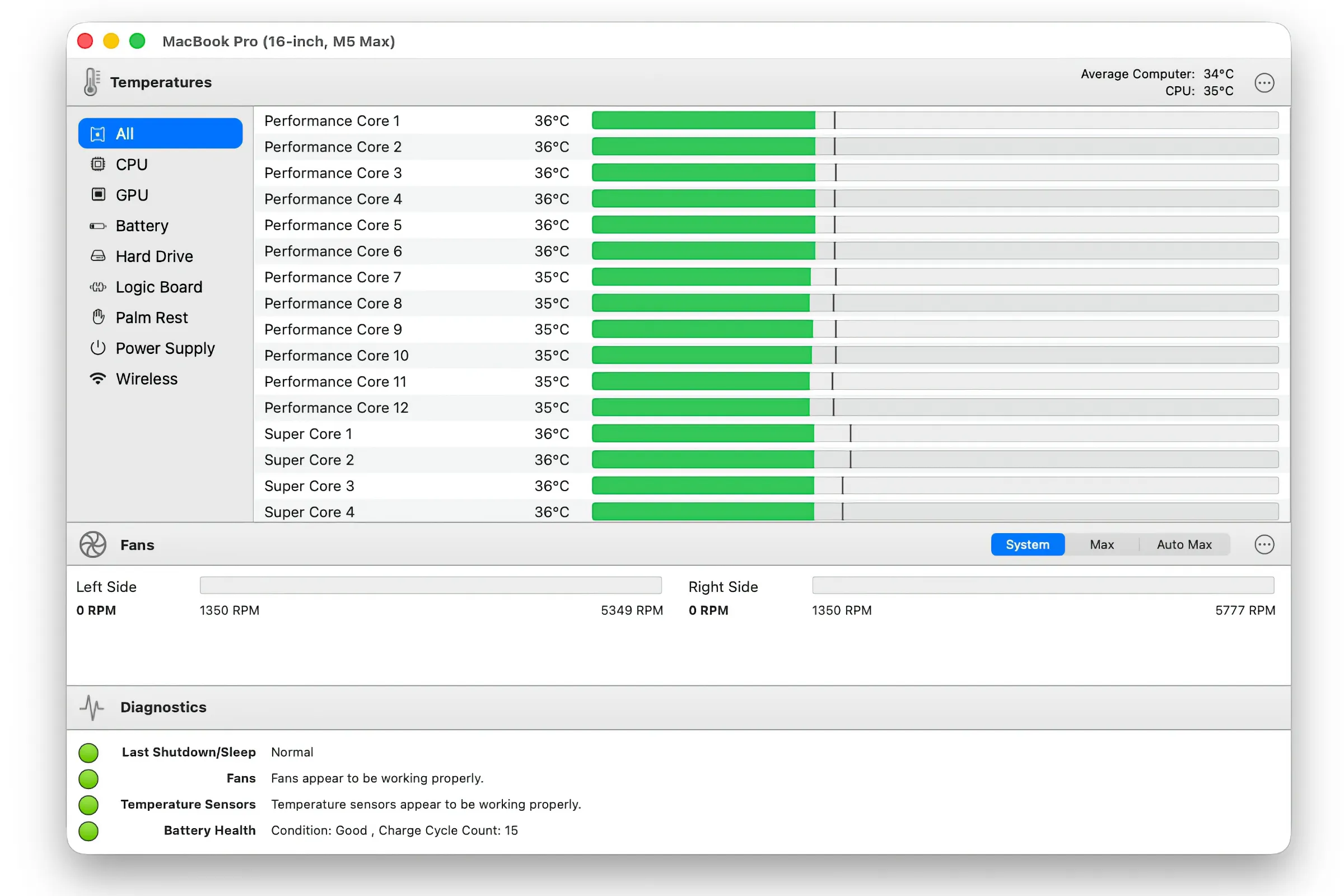Set fan control to Max

tap(1102, 544)
